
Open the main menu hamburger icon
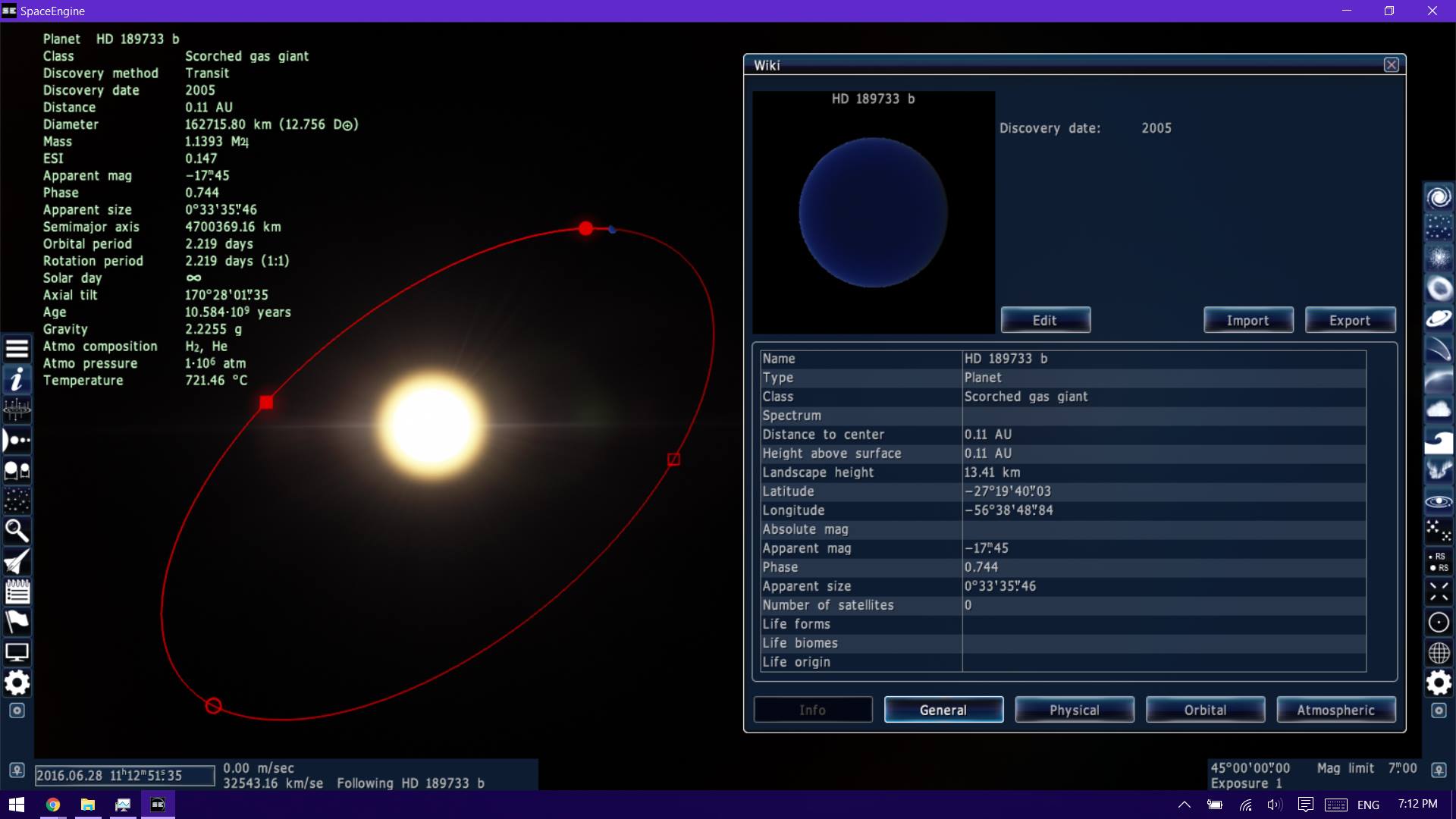point(17,349)
